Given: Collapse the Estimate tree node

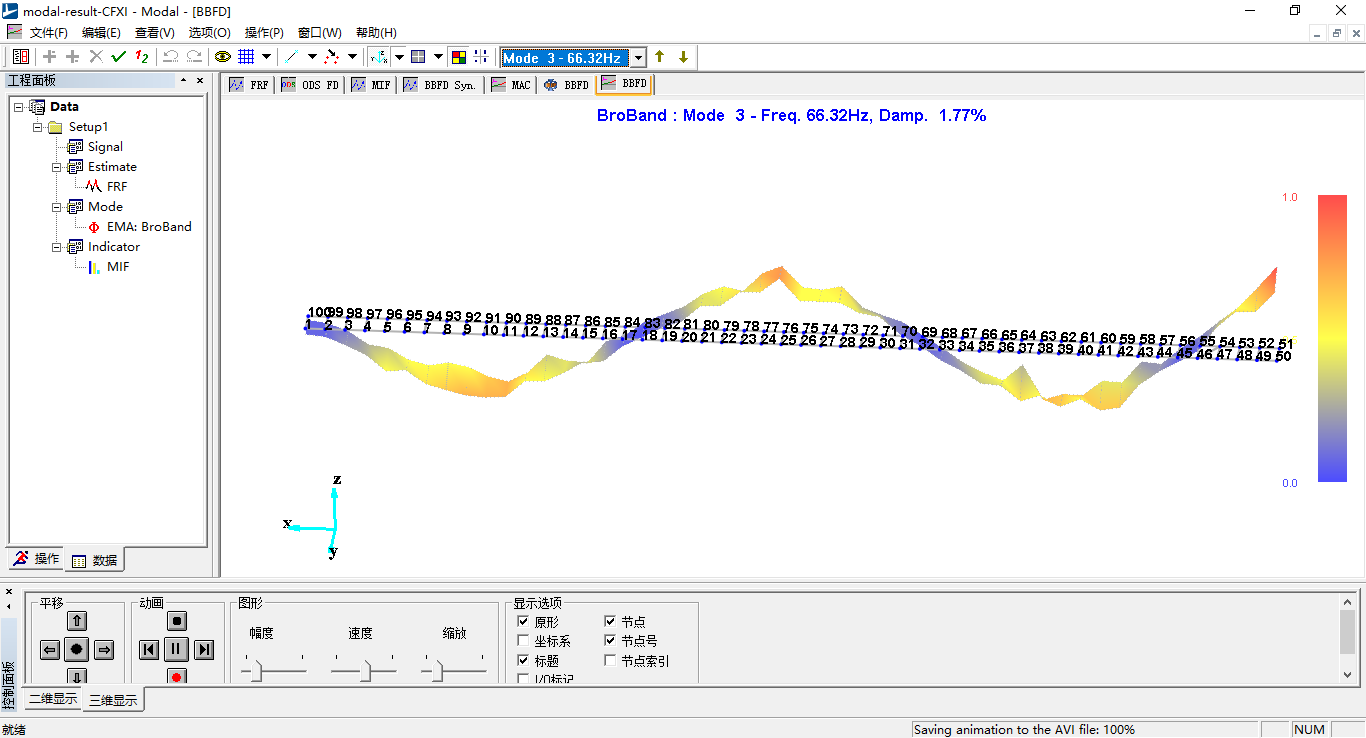Looking at the screenshot, I should [x=57, y=167].
